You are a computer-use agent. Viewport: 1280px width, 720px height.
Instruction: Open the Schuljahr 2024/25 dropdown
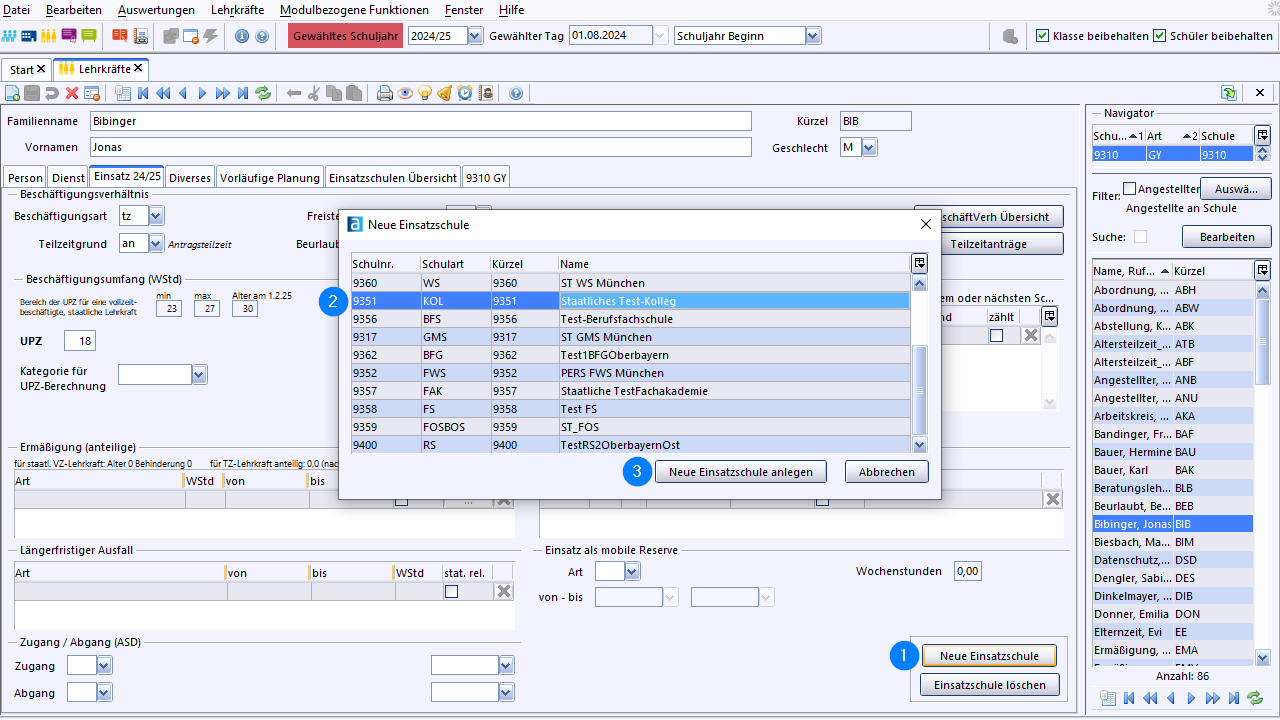pyautogui.click(x=475, y=36)
